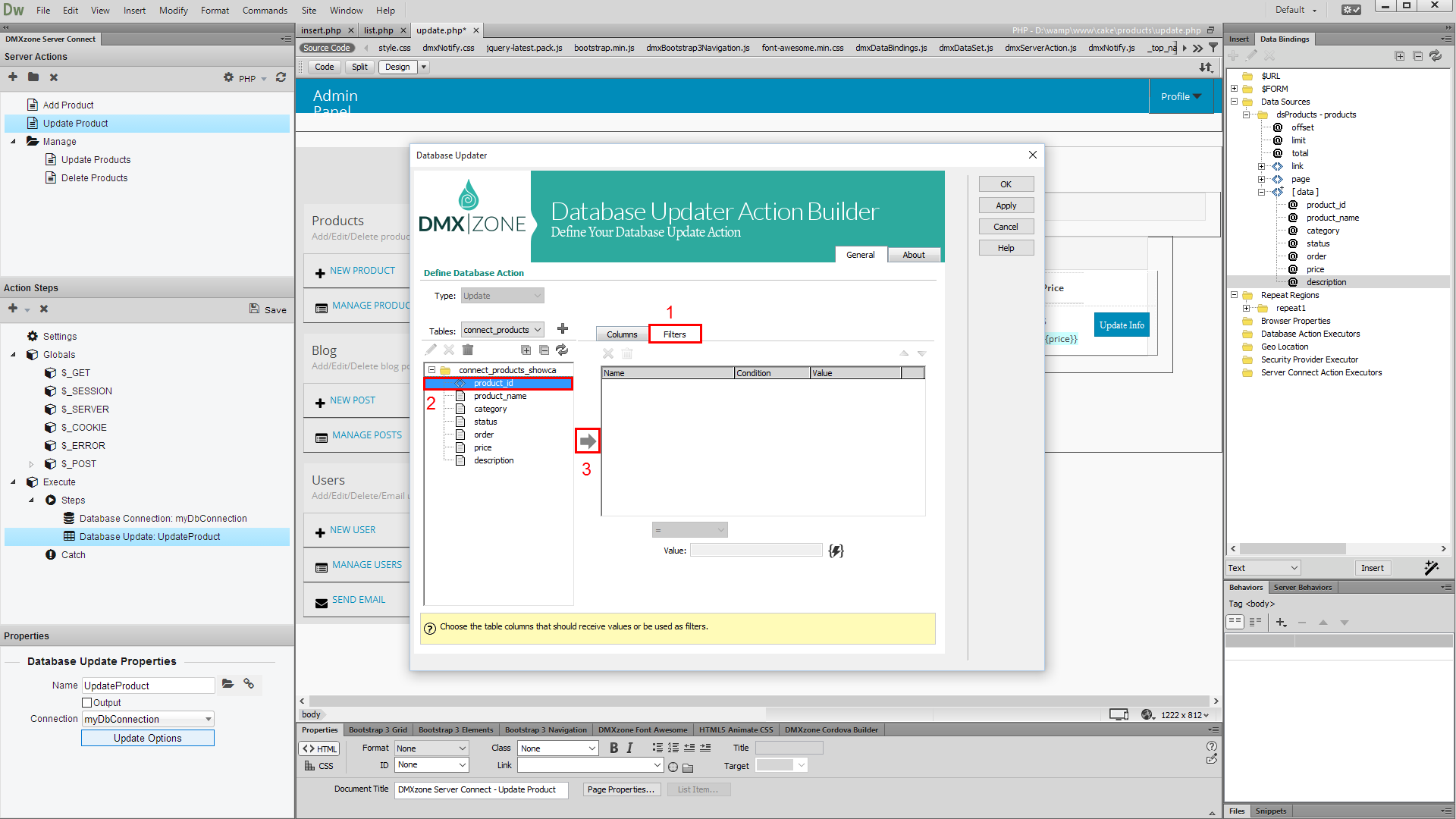Open magic wand icon in Bindings panel

point(1432,568)
